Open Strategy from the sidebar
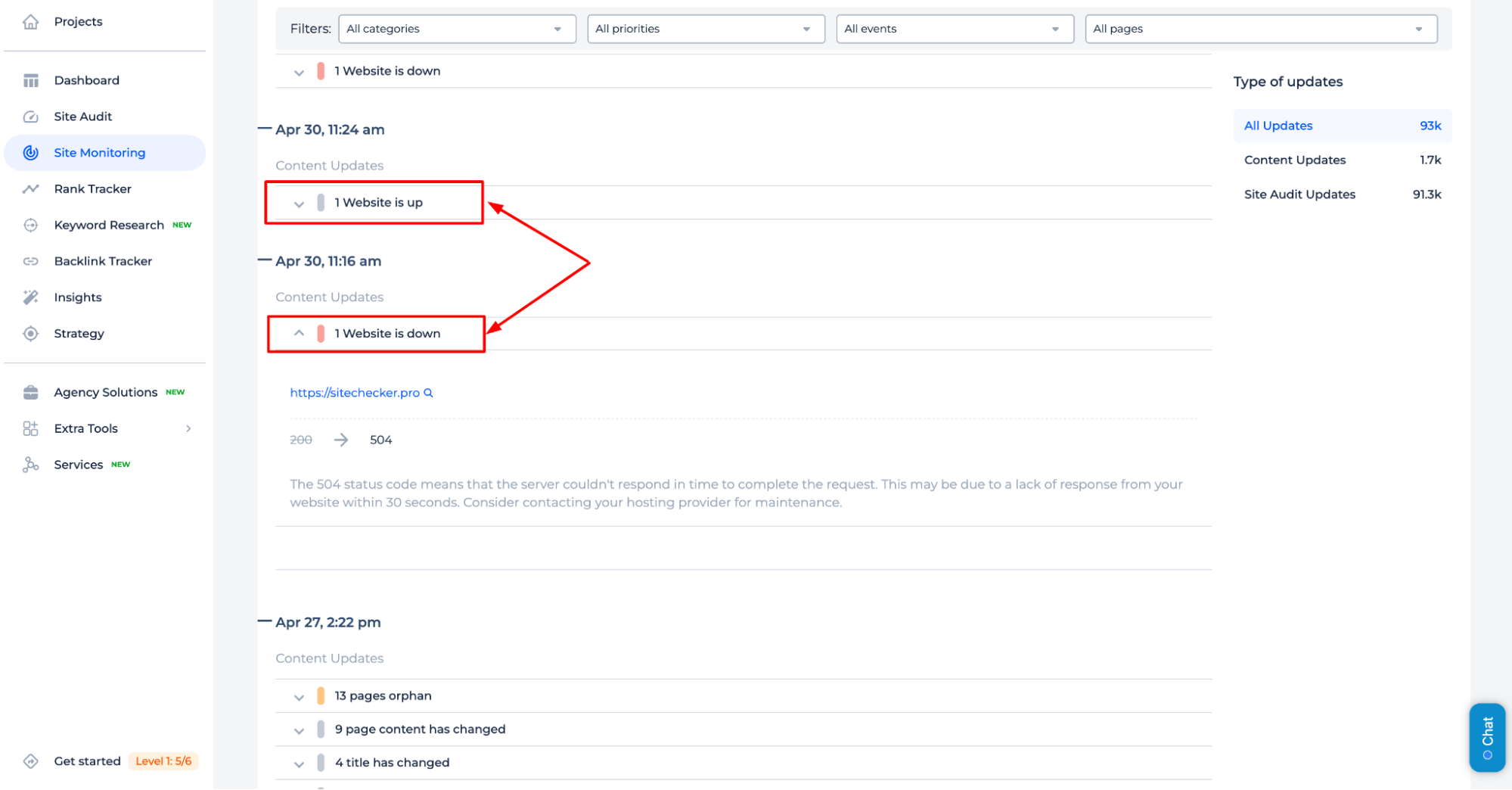Screen dimensions: 1512x790 coord(79,334)
